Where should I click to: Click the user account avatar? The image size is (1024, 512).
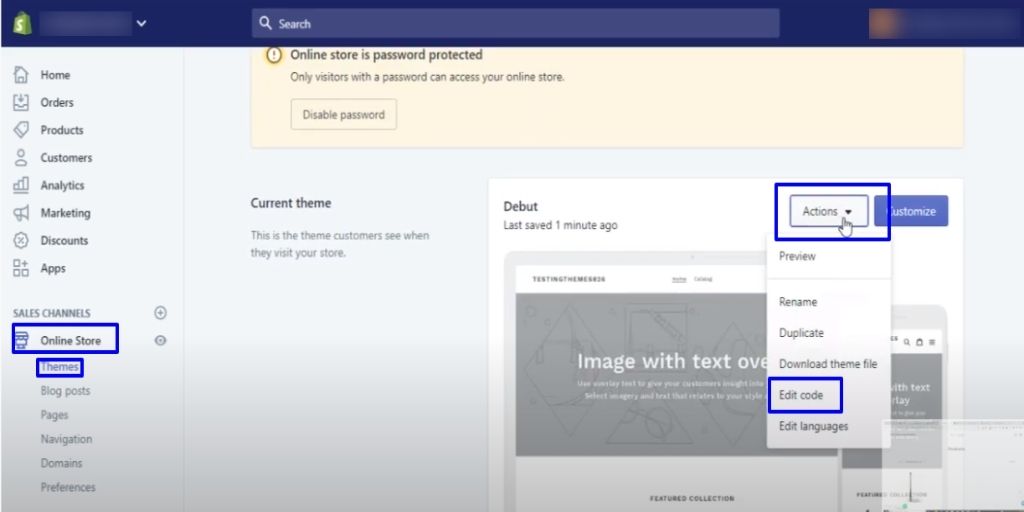[885, 24]
